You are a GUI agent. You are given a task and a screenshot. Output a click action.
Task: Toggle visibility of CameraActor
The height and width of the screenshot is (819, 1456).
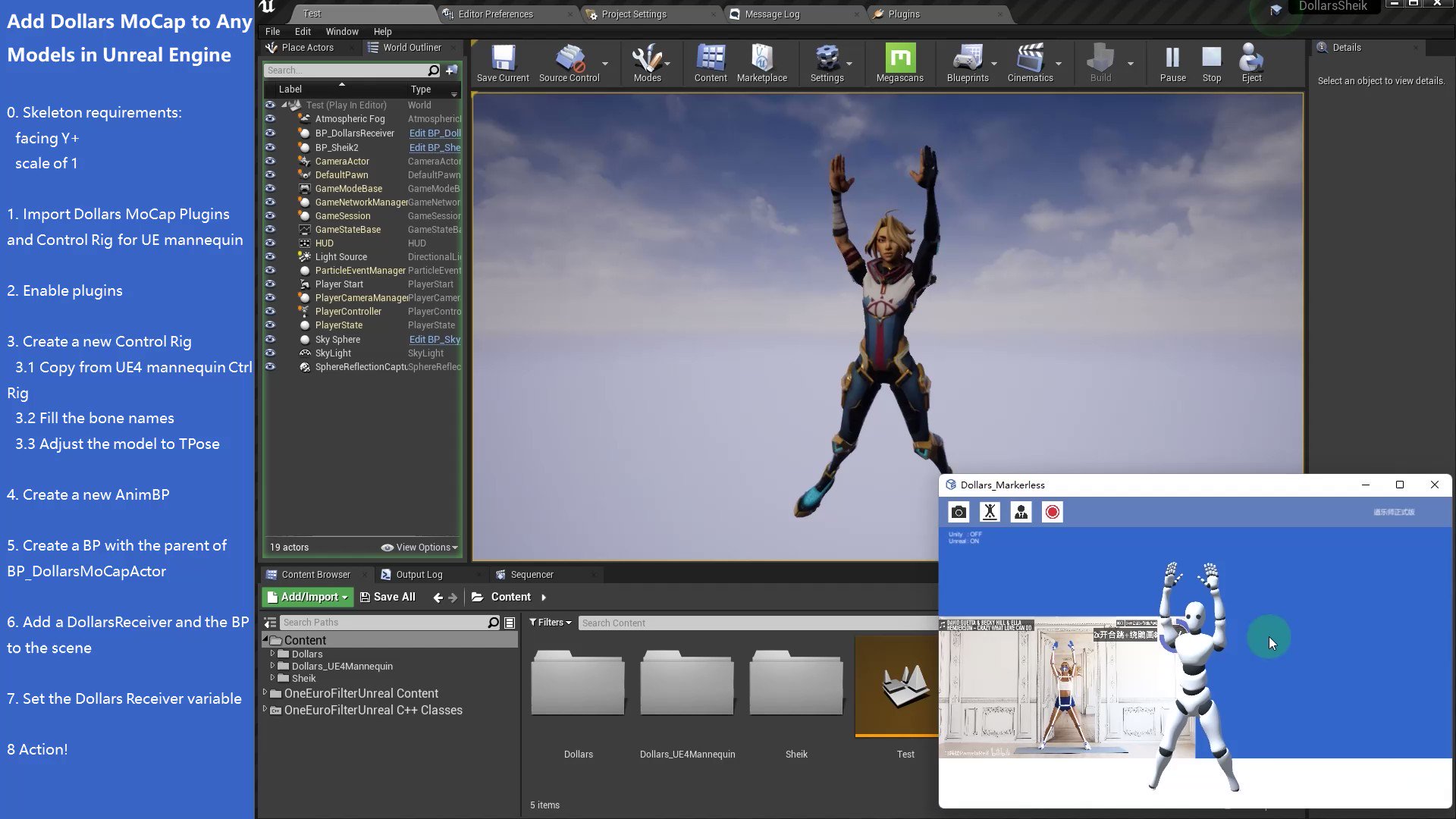pos(270,161)
